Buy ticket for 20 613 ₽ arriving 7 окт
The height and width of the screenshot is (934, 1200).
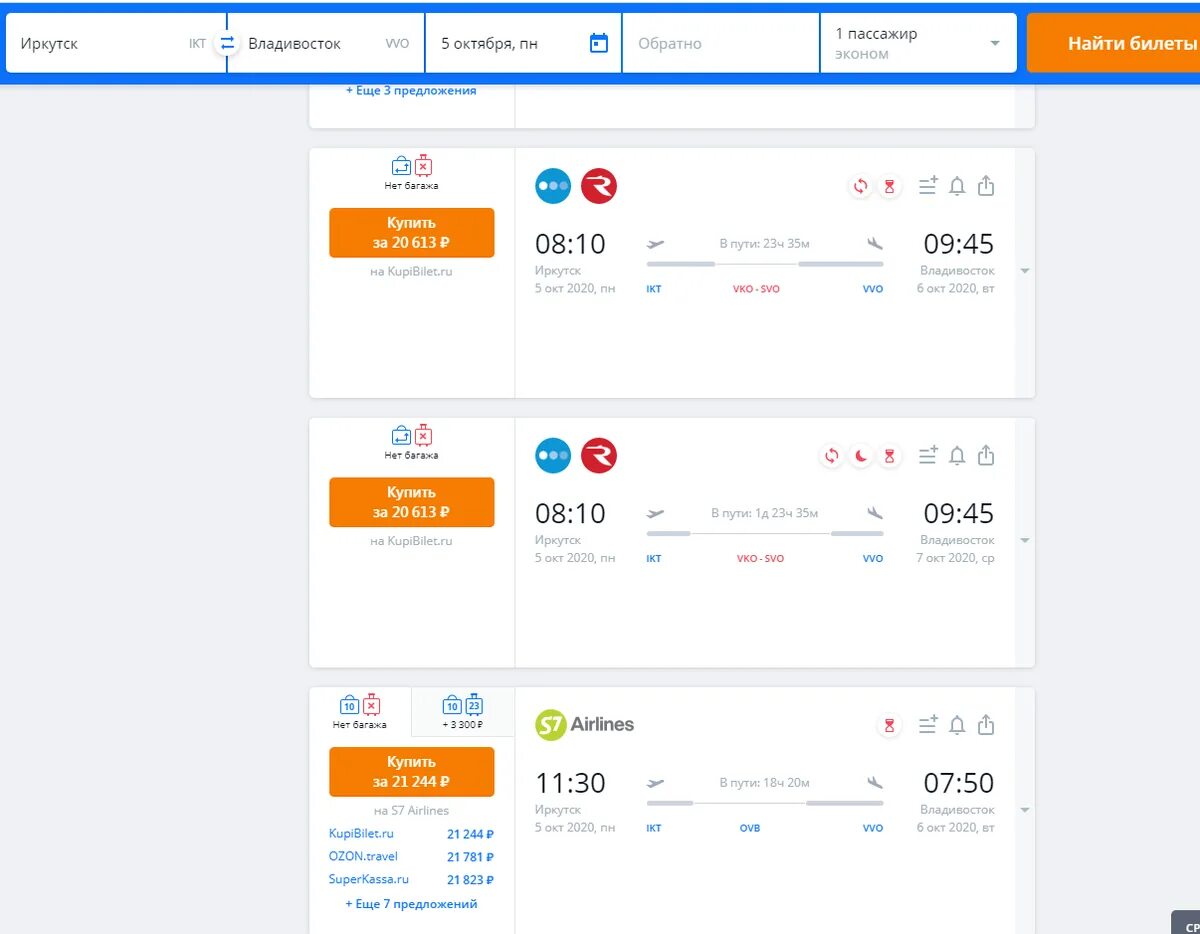click(x=412, y=502)
